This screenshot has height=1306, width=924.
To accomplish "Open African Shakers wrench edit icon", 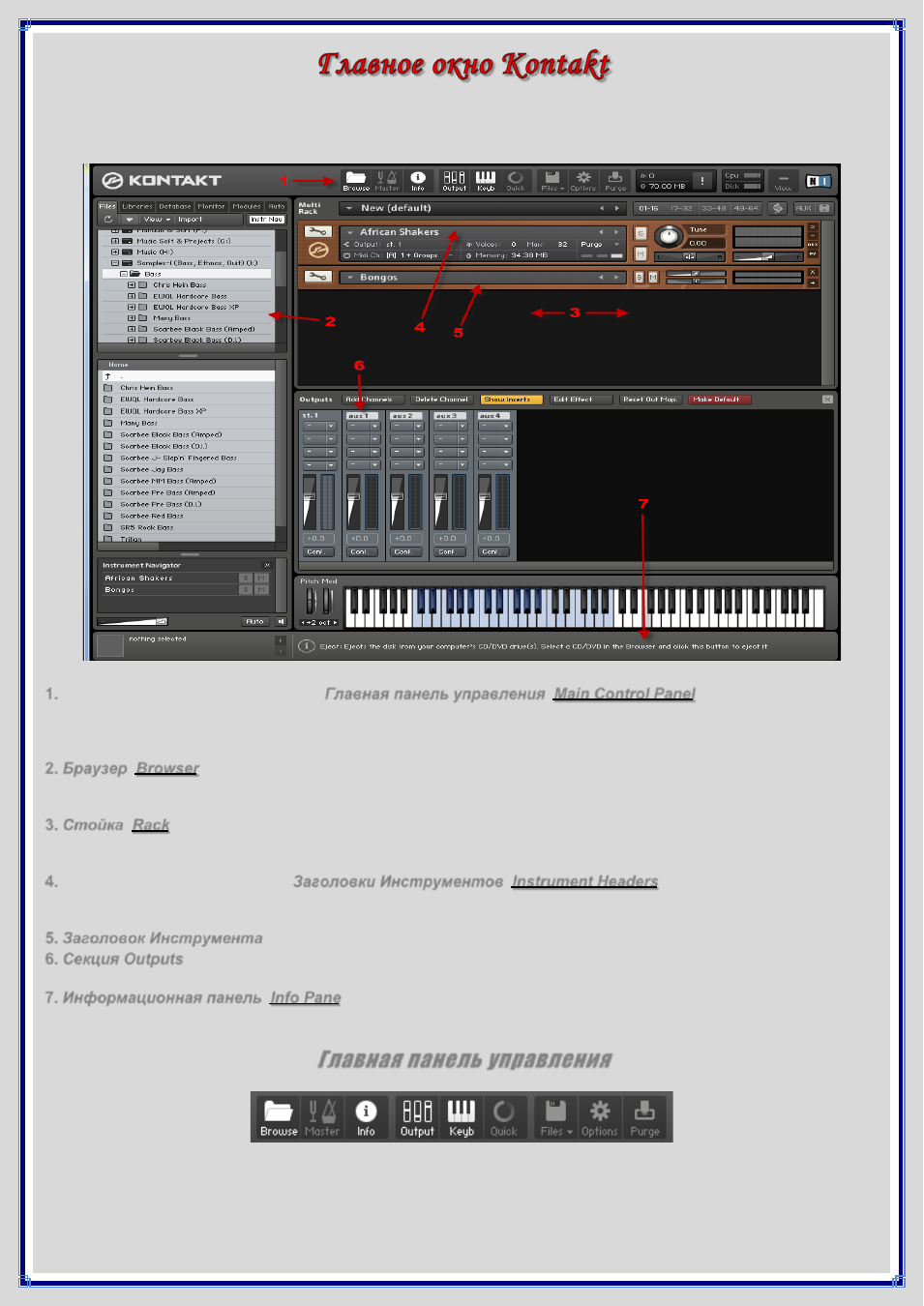I will (x=318, y=232).
